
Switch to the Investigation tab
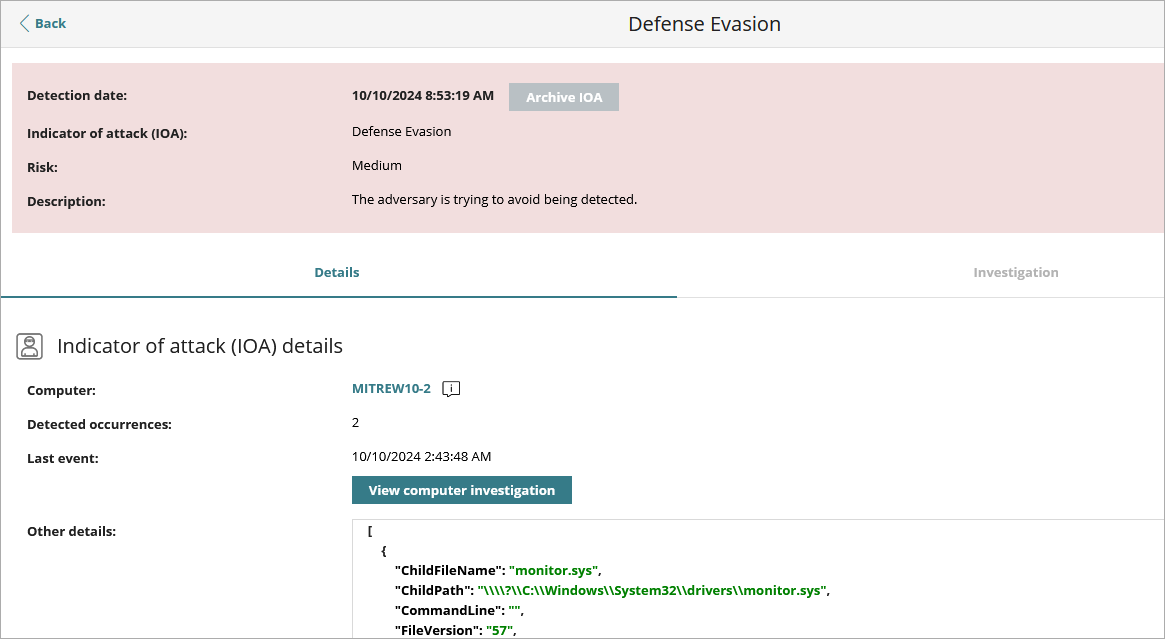[x=1015, y=272]
